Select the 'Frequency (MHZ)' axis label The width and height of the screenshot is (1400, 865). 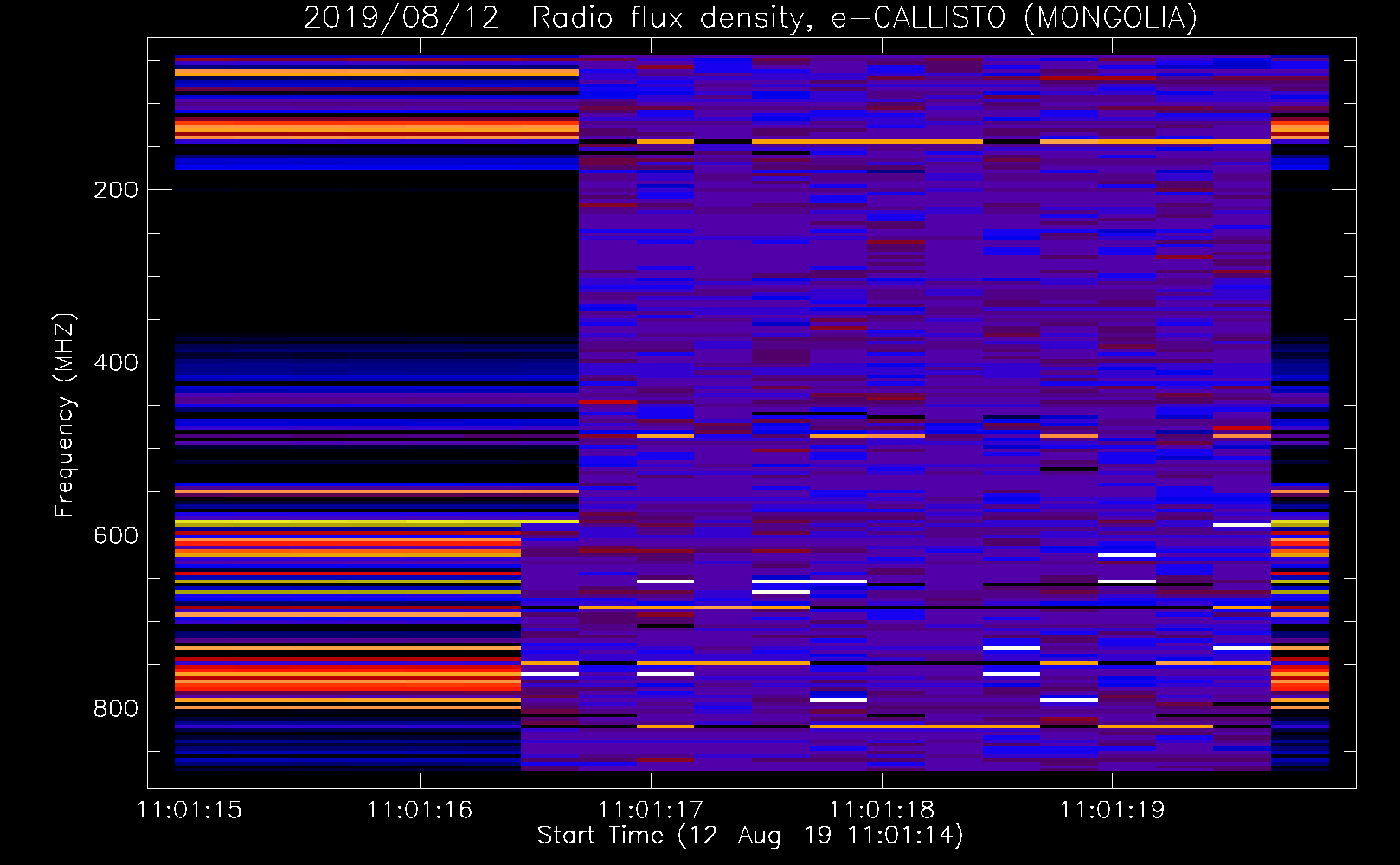[x=65, y=415]
